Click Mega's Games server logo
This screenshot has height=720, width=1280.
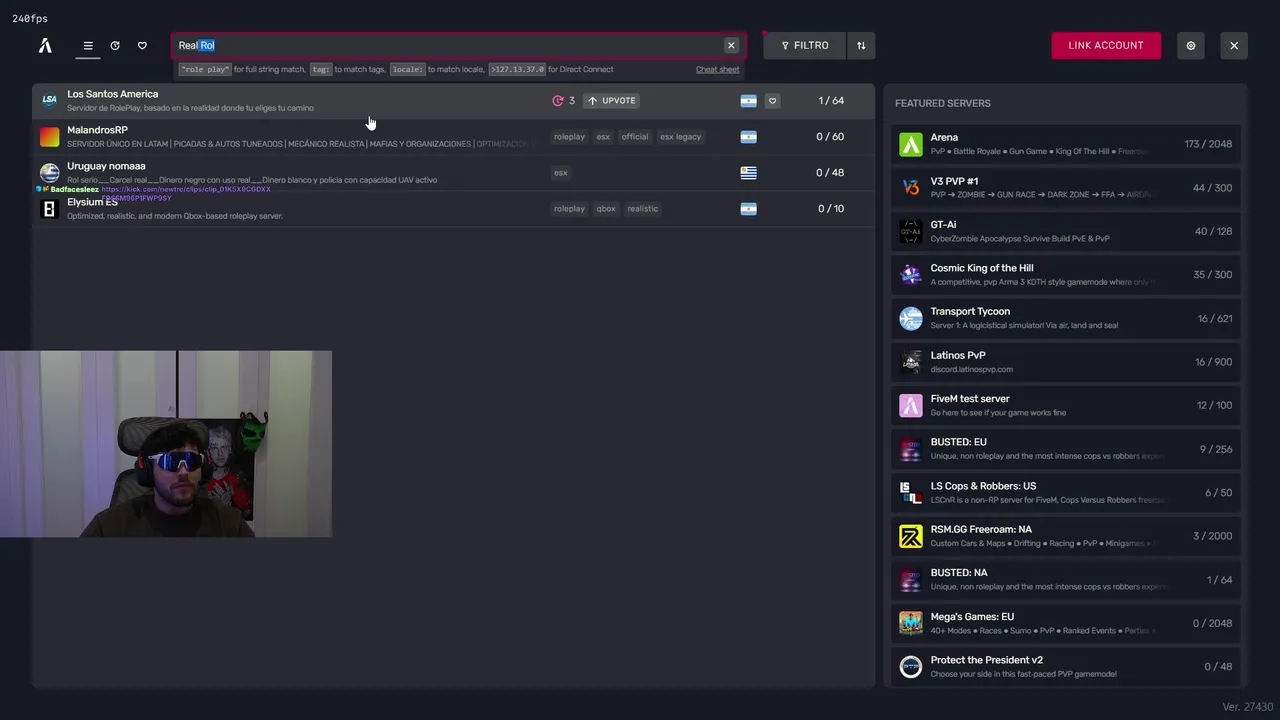(911, 623)
